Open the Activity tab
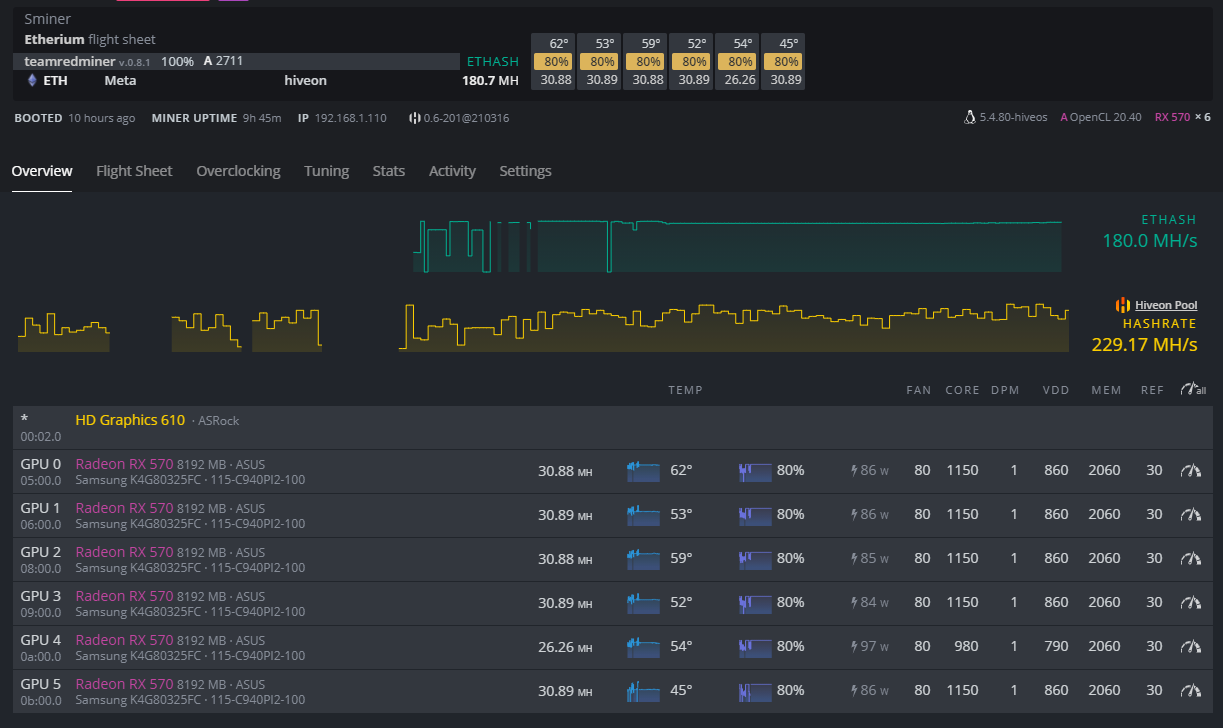The image size is (1223, 728). (452, 171)
